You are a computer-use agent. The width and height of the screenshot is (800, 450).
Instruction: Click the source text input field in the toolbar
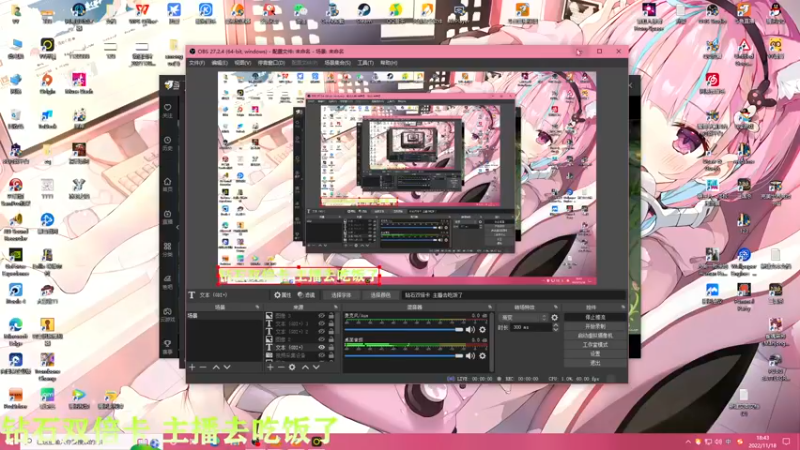(x=513, y=295)
